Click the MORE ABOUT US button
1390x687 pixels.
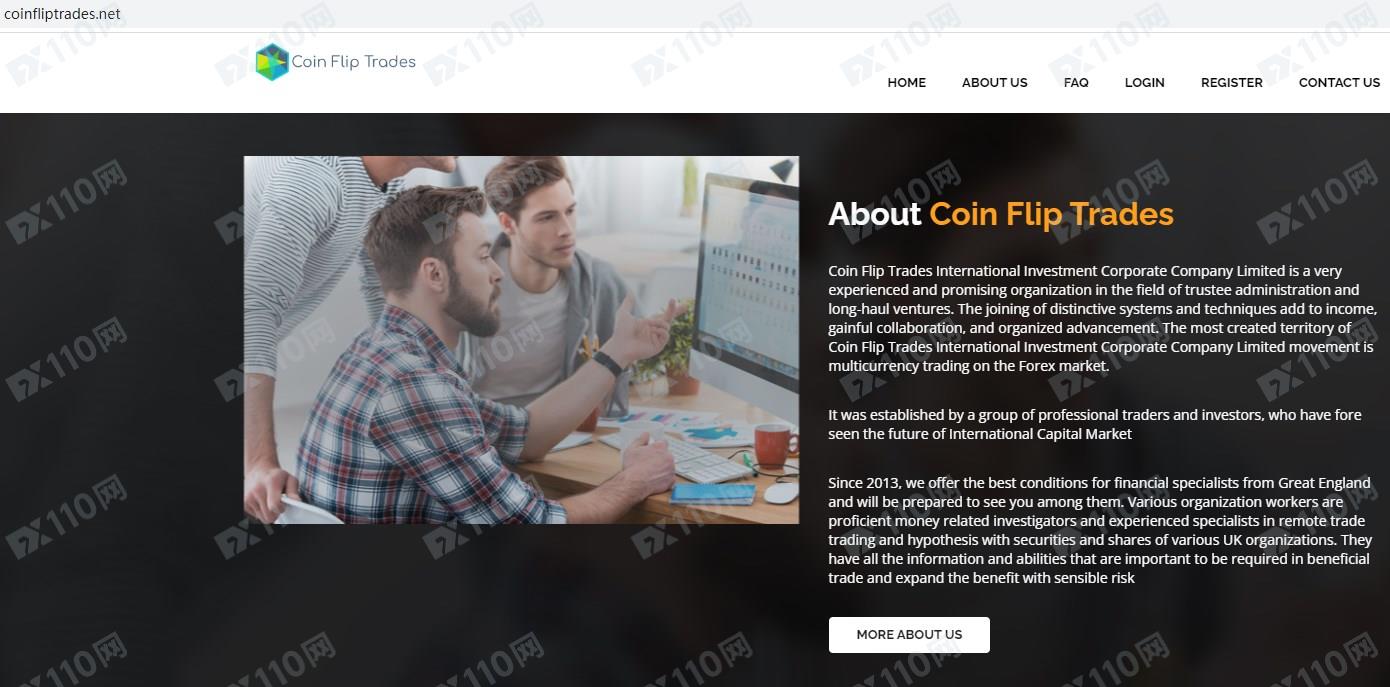pos(909,635)
